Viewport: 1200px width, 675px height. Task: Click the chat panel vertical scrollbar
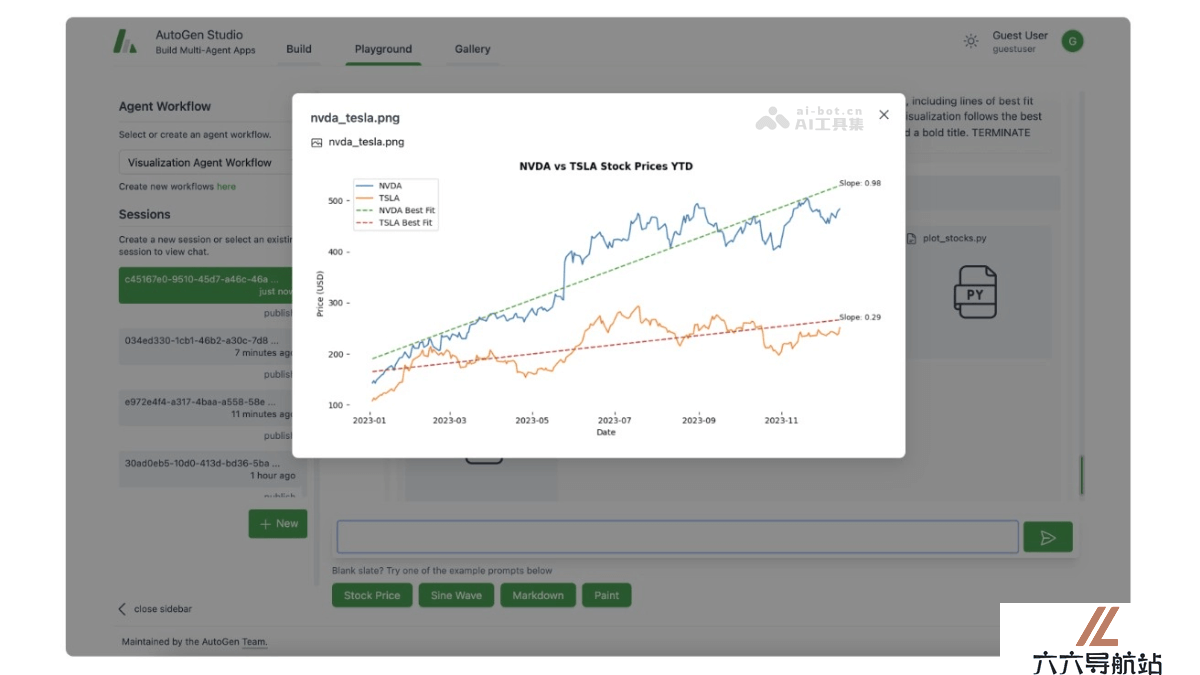click(x=1081, y=475)
